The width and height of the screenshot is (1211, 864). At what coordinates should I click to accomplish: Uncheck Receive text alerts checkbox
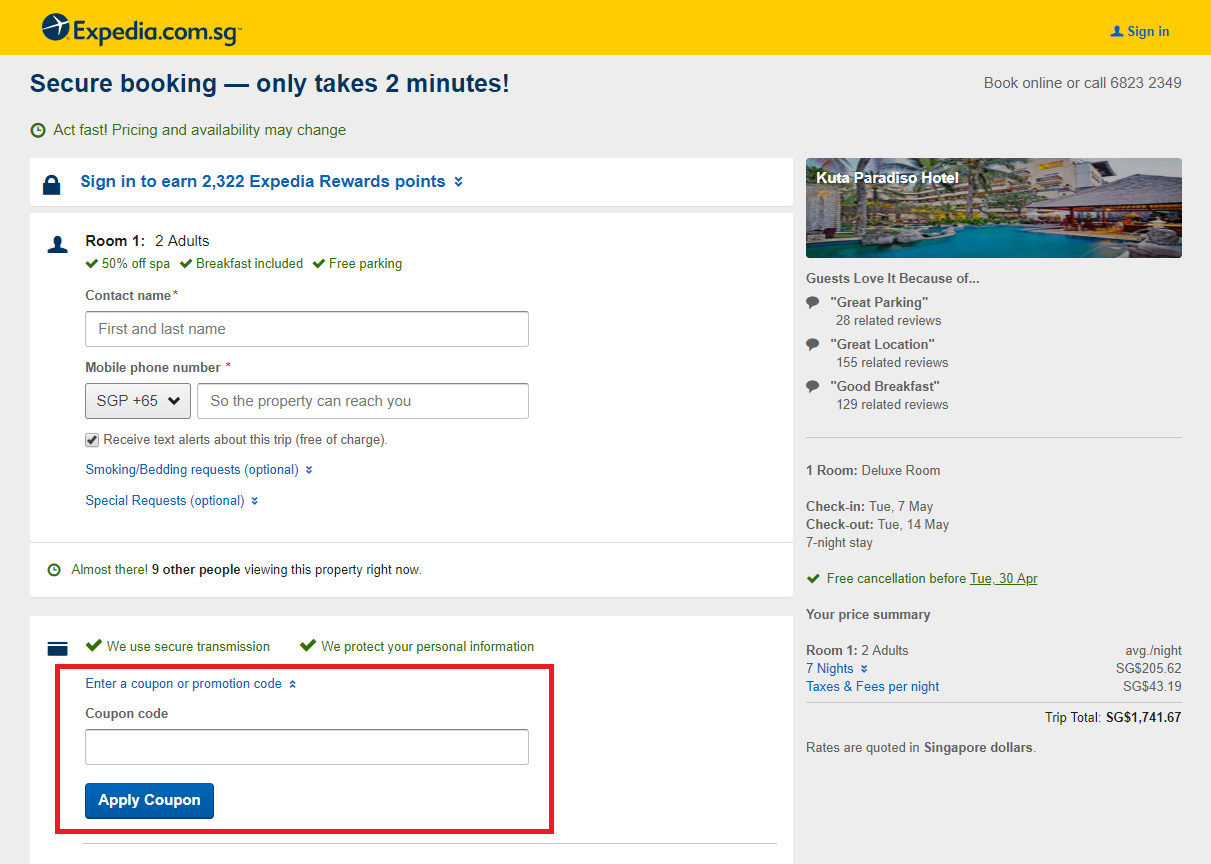(x=92, y=439)
